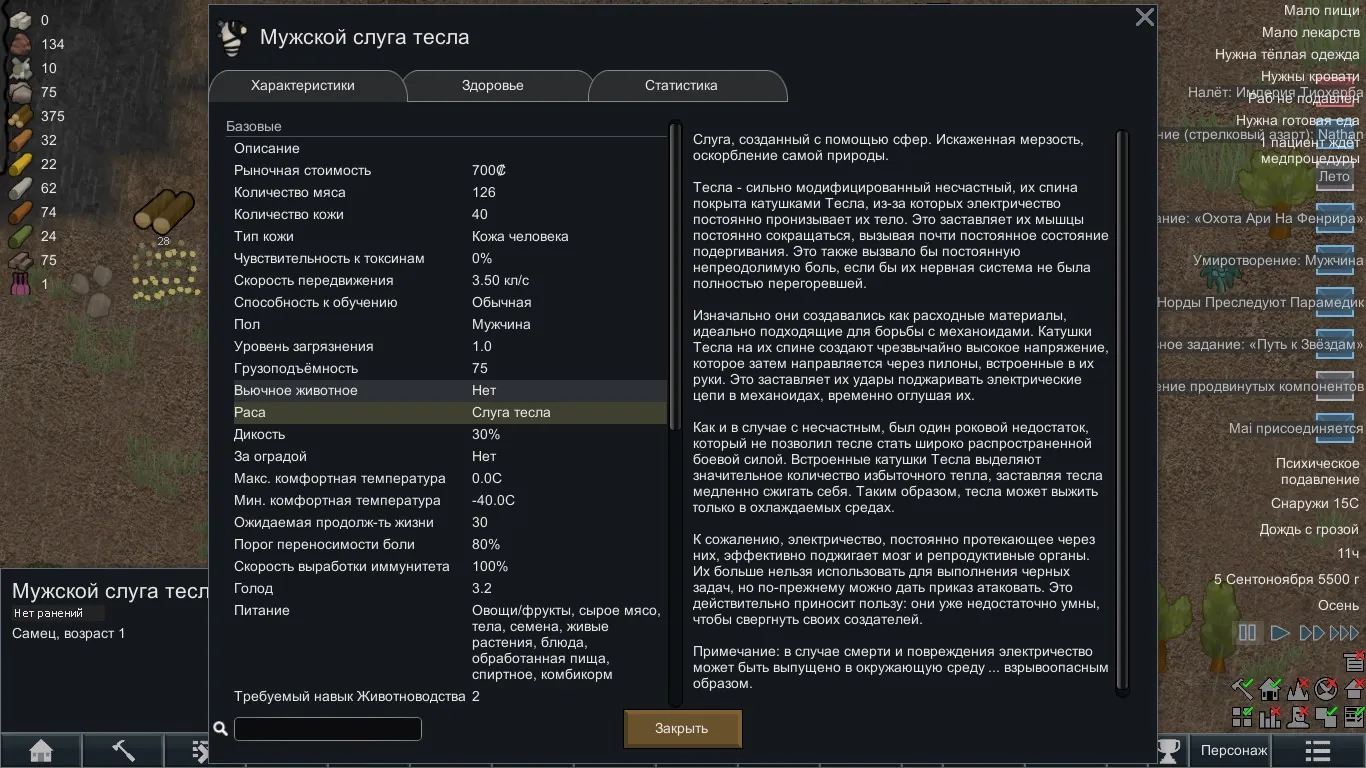Switch to the «Статистика» tab

click(681, 86)
